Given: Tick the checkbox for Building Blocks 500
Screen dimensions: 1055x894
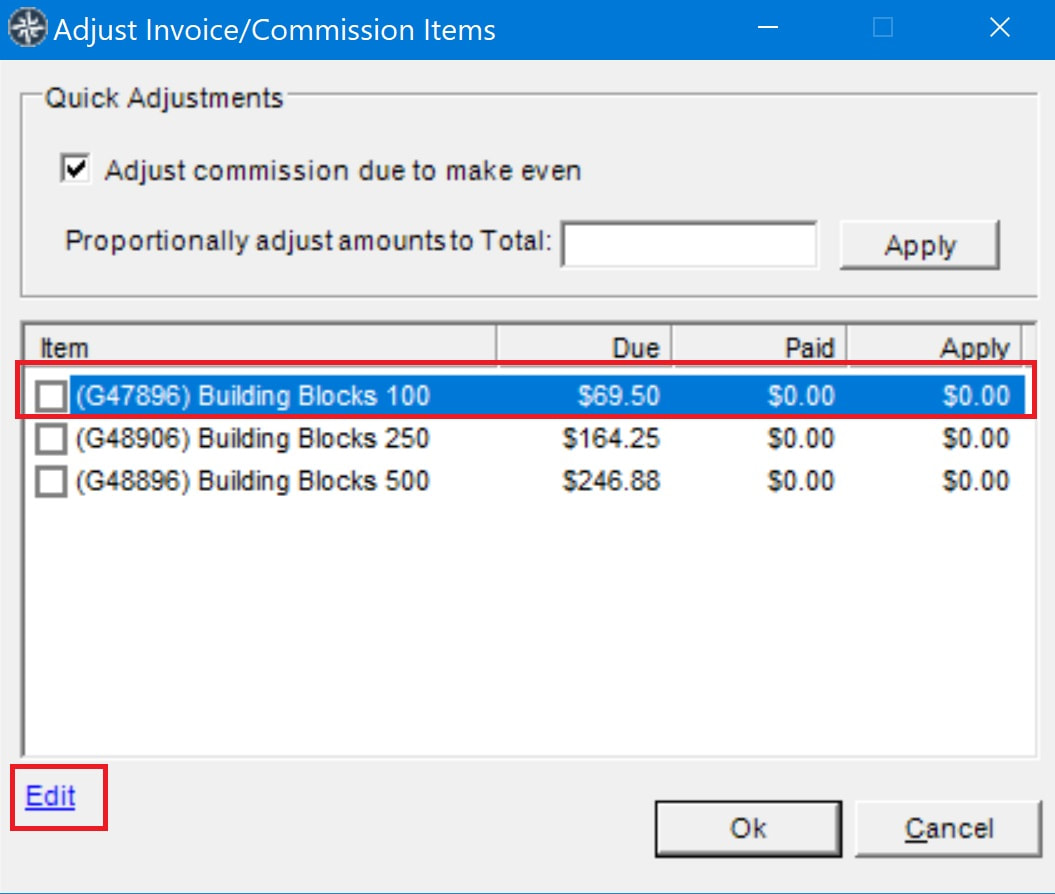Looking at the screenshot, I should click(51, 481).
